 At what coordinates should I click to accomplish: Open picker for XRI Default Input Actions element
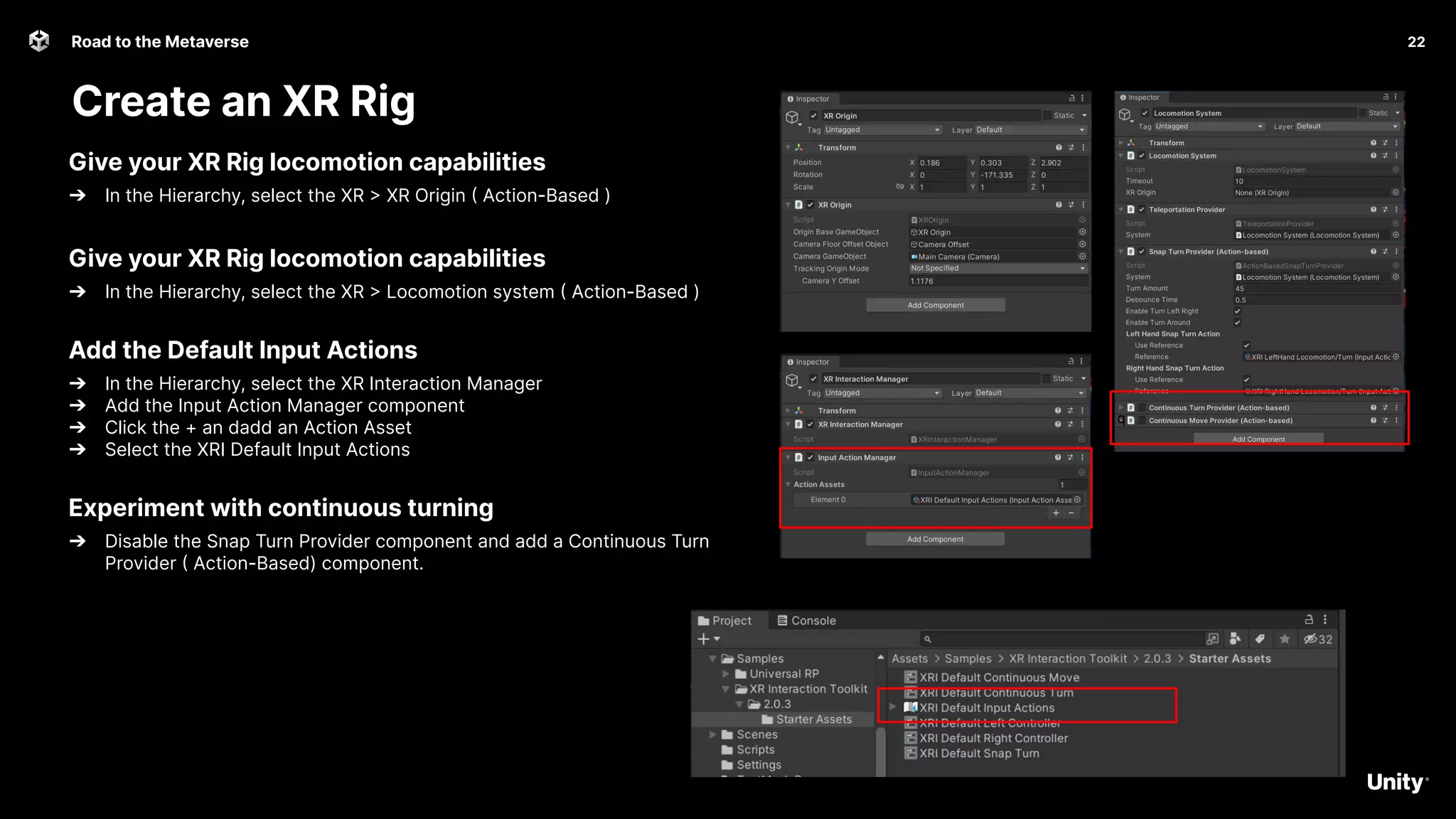[x=1077, y=500]
